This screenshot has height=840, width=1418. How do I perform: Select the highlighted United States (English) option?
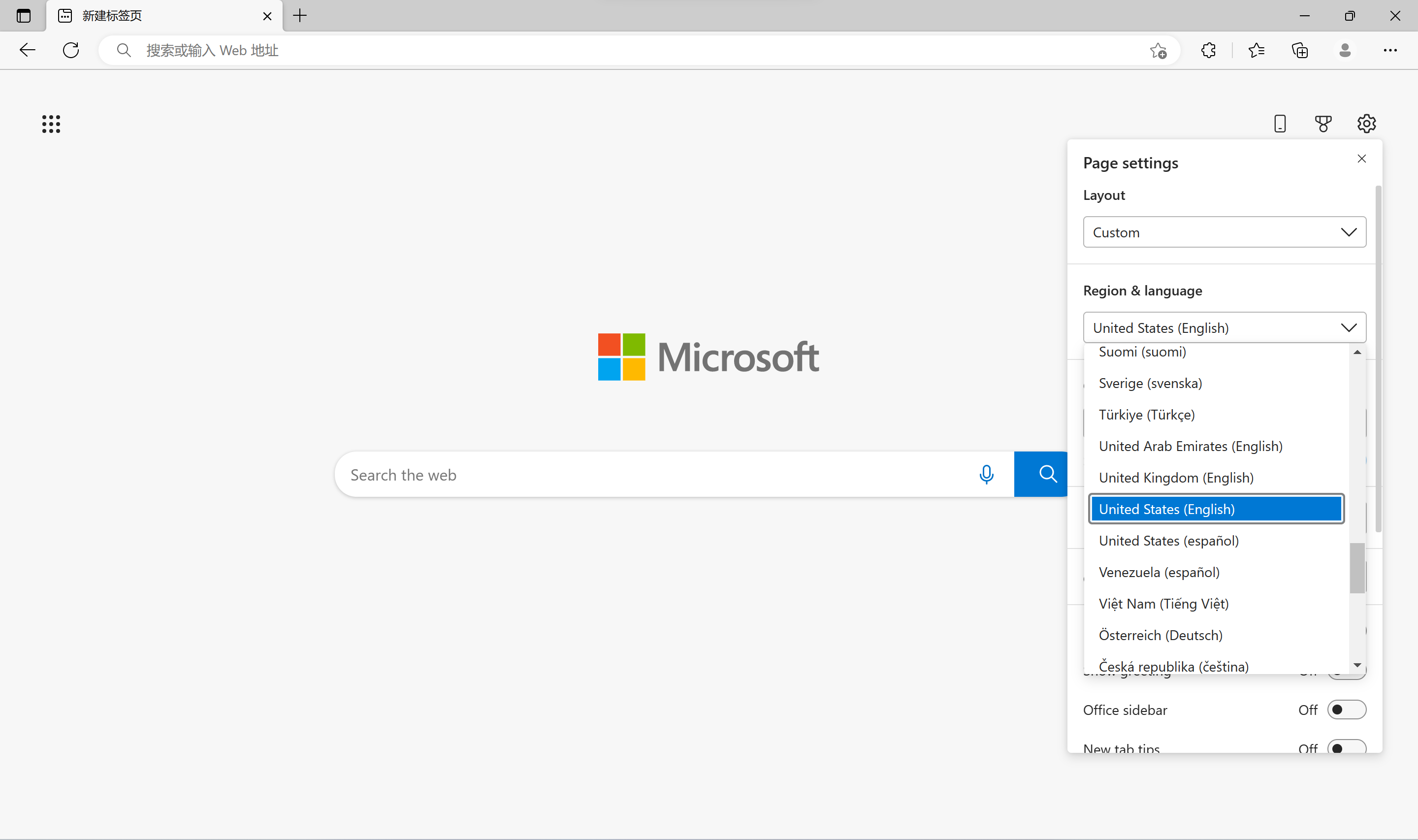coord(1216,510)
